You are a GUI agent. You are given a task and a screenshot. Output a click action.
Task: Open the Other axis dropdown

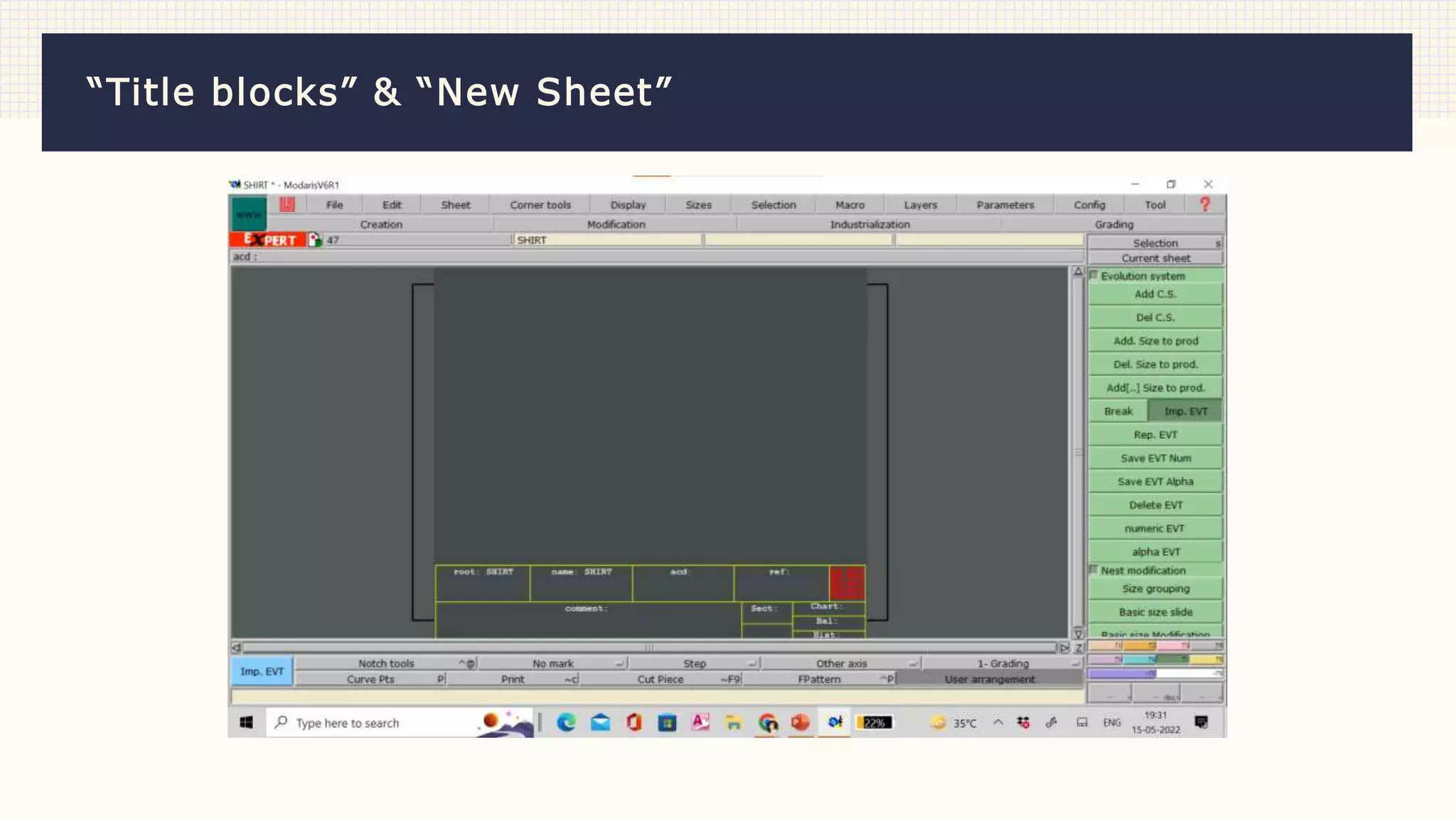842,663
